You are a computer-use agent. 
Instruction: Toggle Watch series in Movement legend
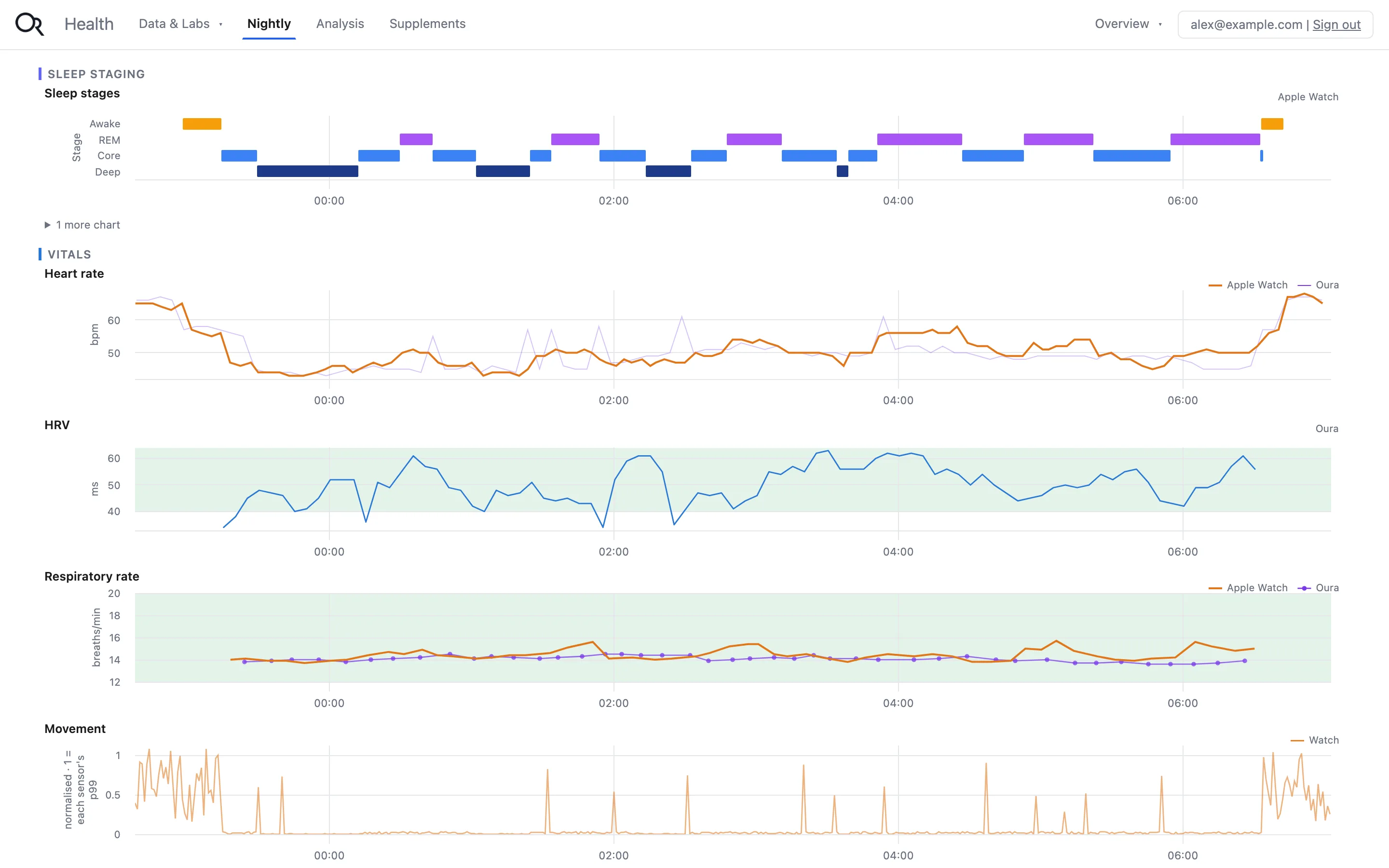click(1314, 740)
